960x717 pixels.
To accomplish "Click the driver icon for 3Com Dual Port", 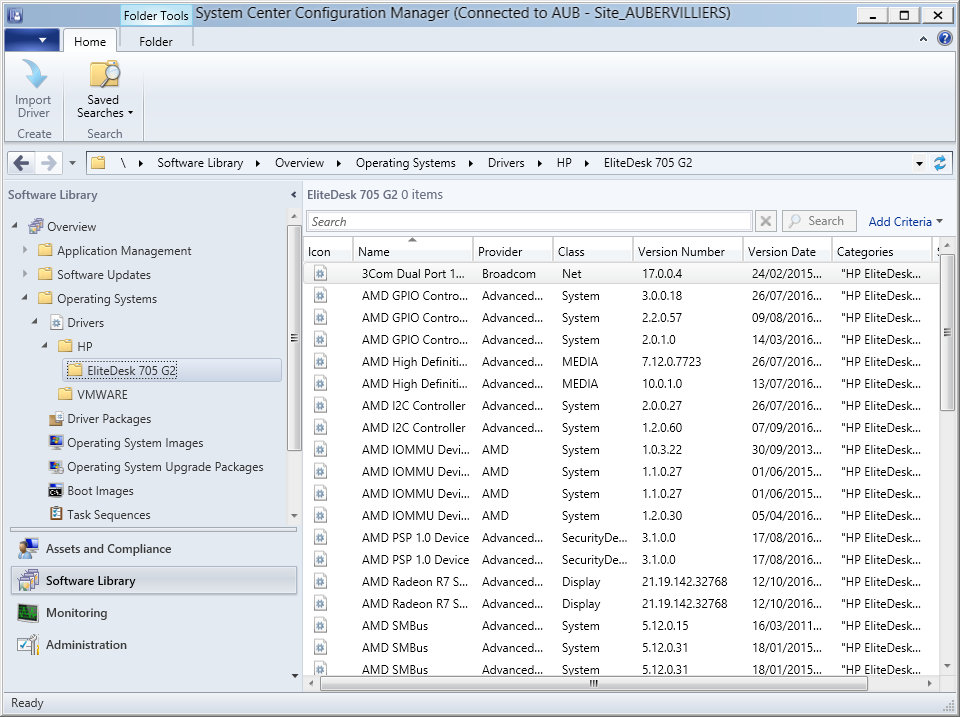I will (320, 274).
